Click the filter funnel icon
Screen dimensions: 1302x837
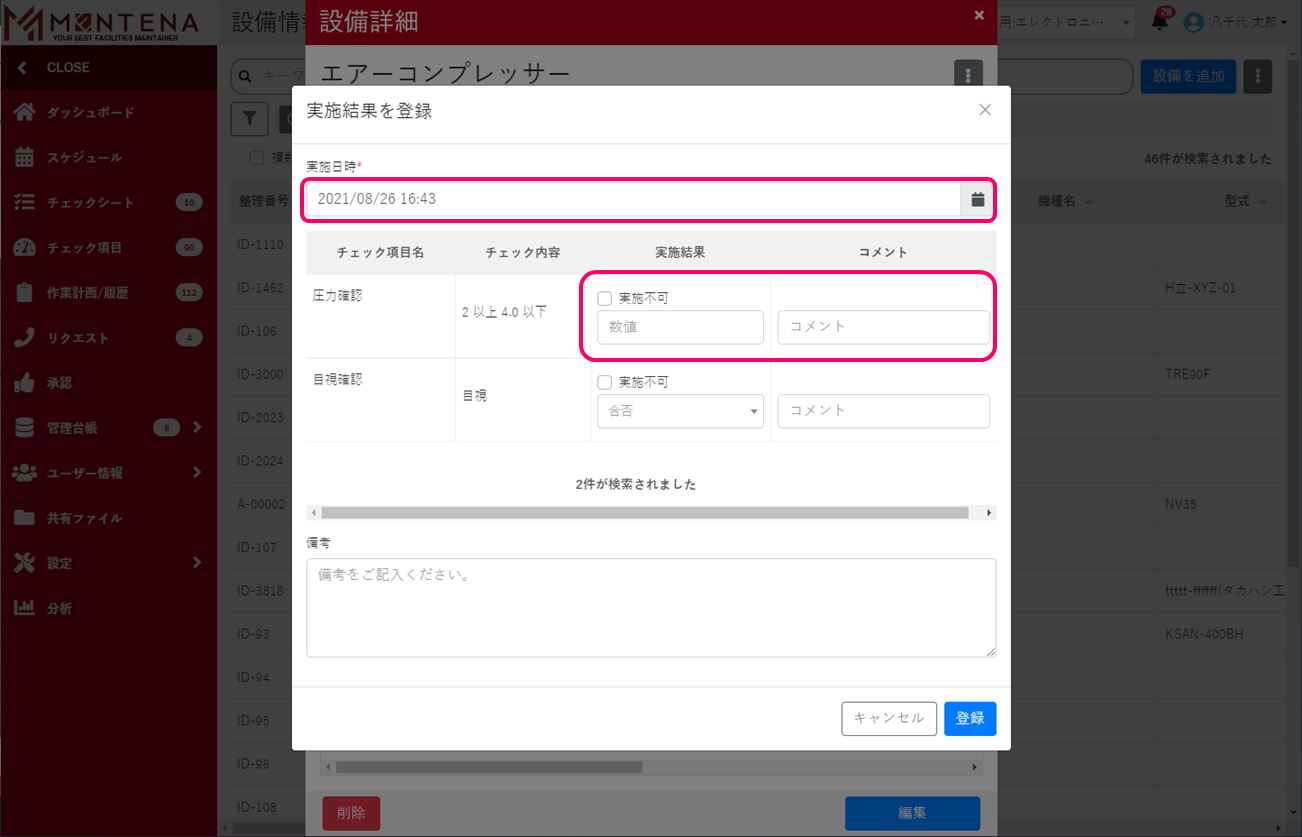coord(249,119)
